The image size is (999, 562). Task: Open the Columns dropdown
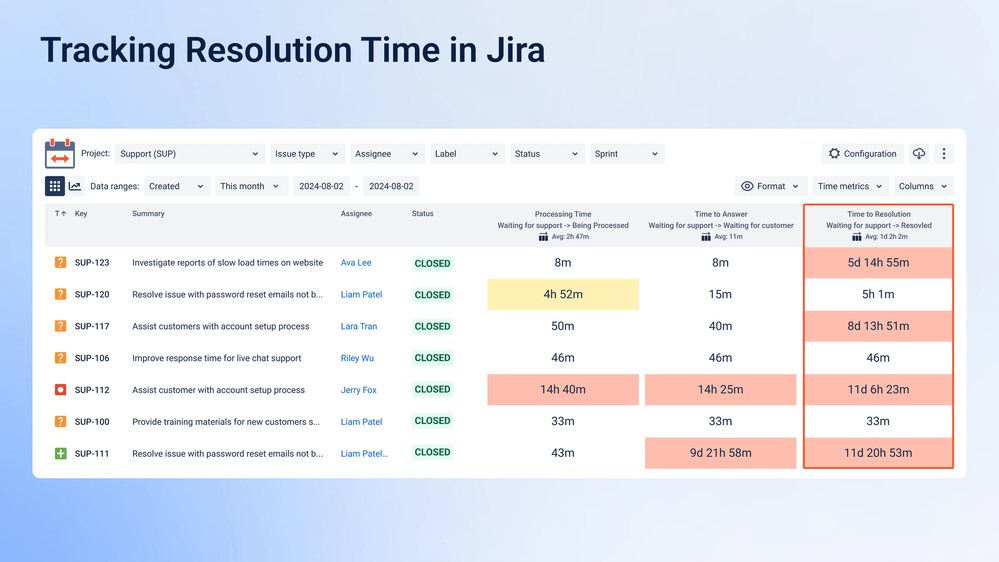[x=923, y=186]
